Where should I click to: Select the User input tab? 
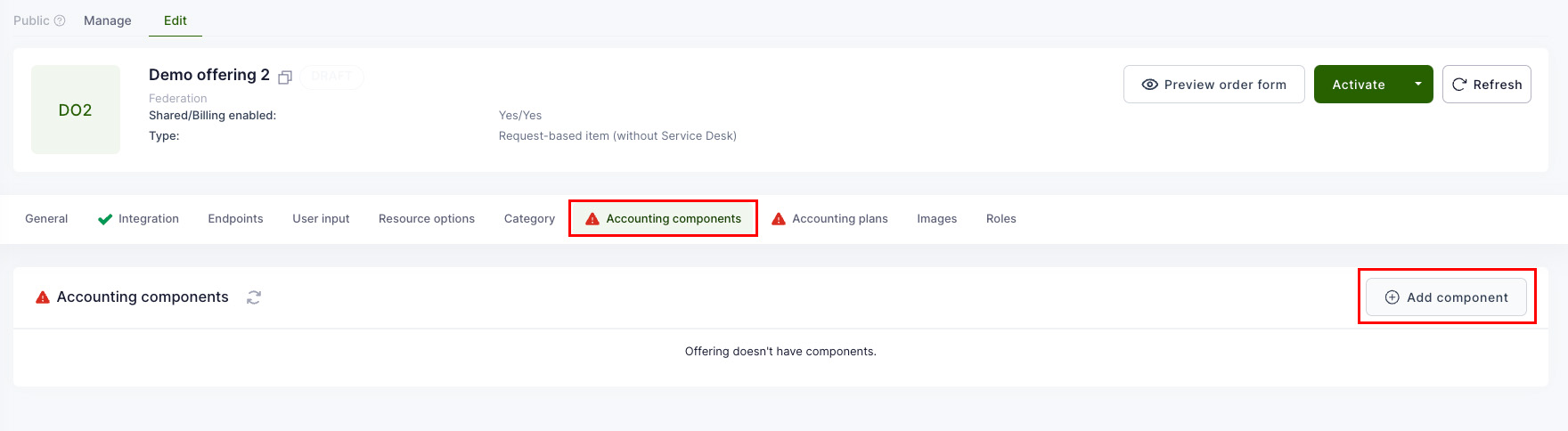point(321,219)
